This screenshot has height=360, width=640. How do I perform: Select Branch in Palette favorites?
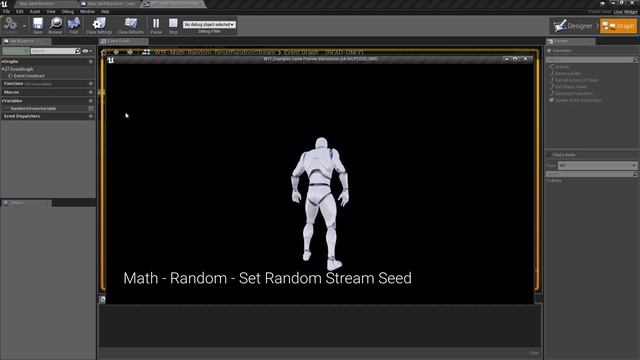(562, 67)
